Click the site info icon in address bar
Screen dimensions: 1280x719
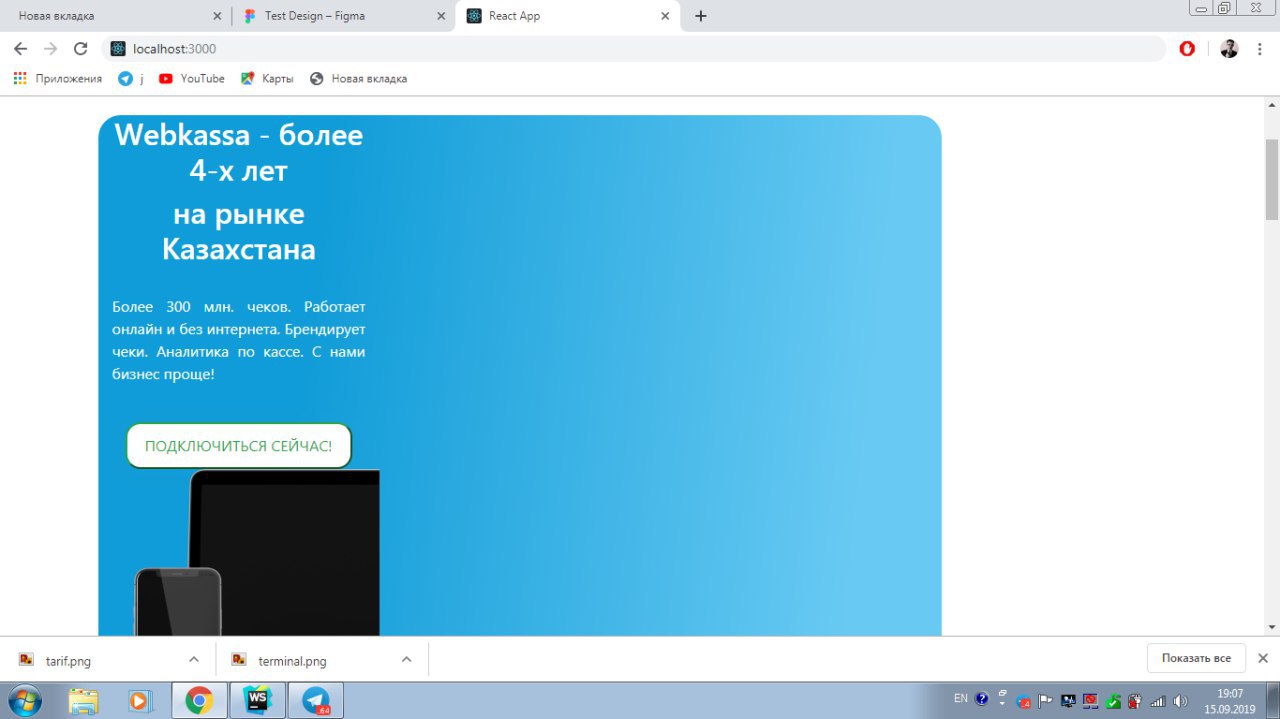(118, 48)
